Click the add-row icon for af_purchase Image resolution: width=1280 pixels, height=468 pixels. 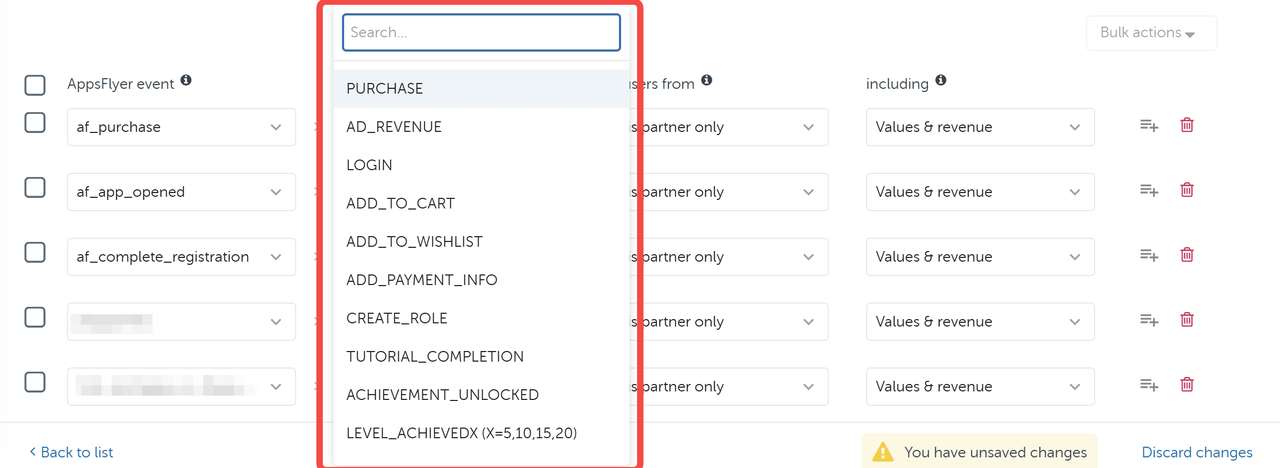click(x=1149, y=126)
